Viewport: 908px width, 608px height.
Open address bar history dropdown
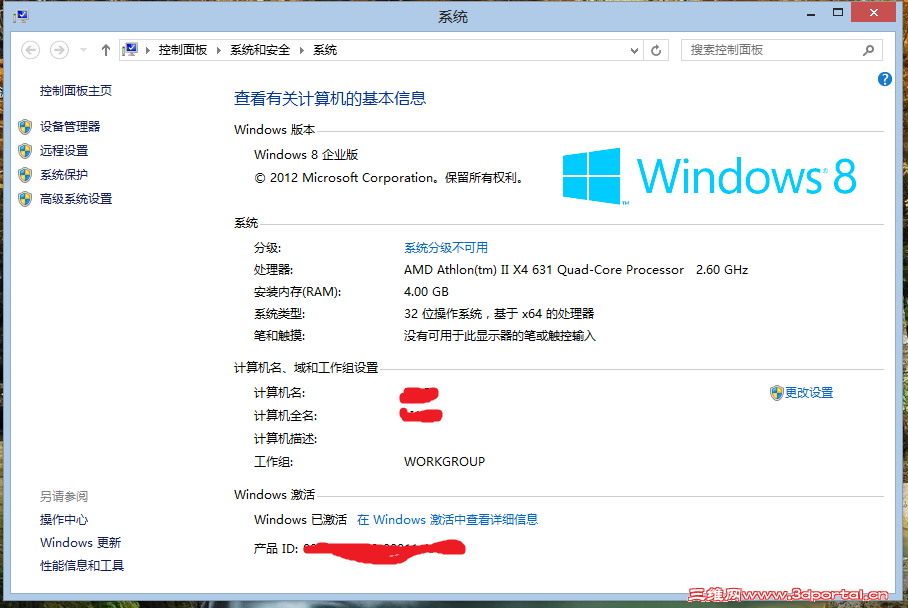click(x=634, y=50)
